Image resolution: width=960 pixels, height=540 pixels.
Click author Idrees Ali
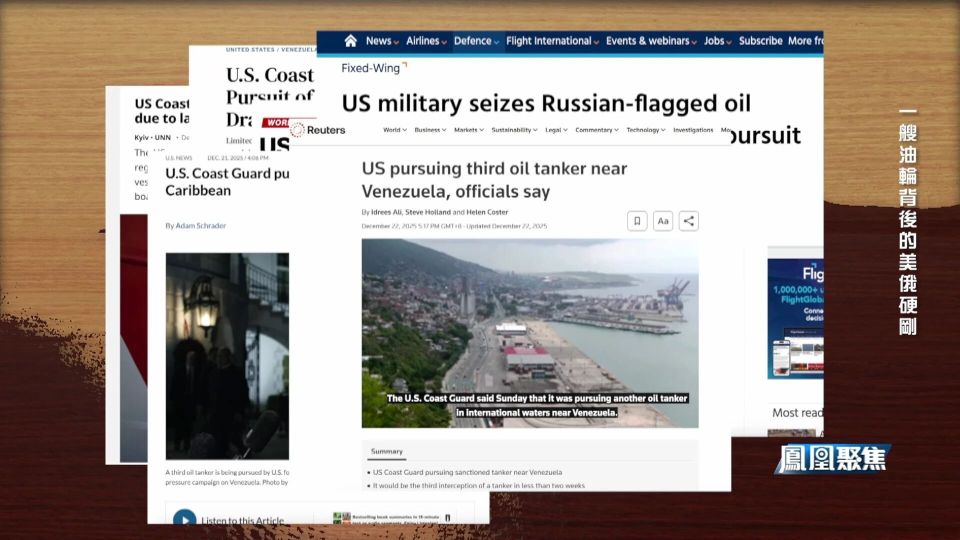coord(386,212)
